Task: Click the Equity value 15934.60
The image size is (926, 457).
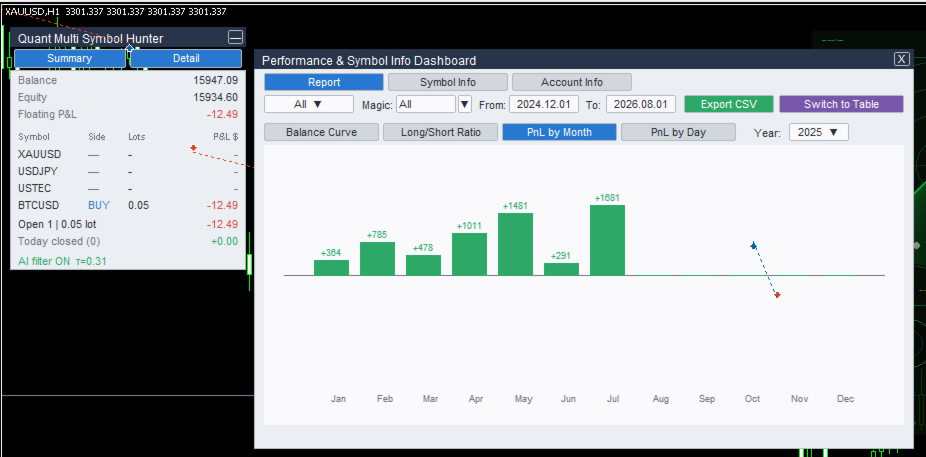Action: click(x=216, y=97)
